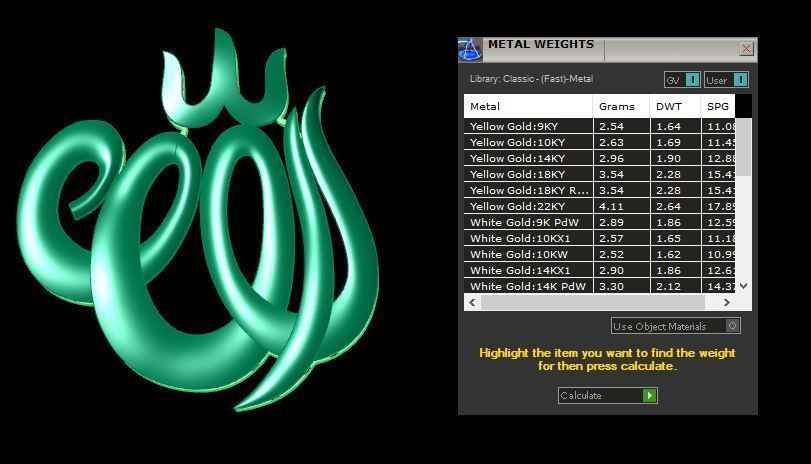The height and width of the screenshot is (464, 811).
Task: Click the 2.54 grams value
Action: click(611, 126)
